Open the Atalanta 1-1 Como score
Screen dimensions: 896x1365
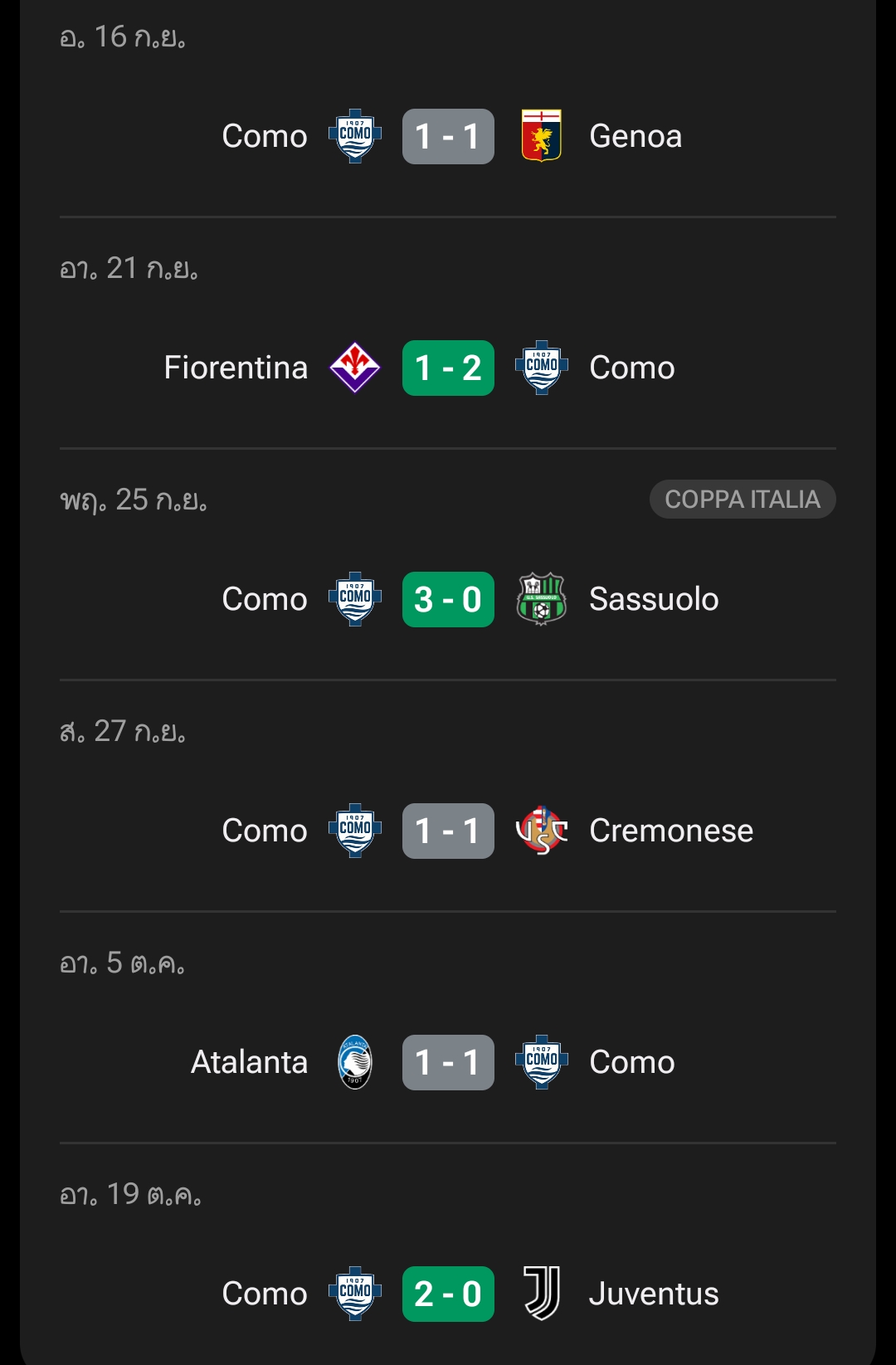click(448, 1062)
